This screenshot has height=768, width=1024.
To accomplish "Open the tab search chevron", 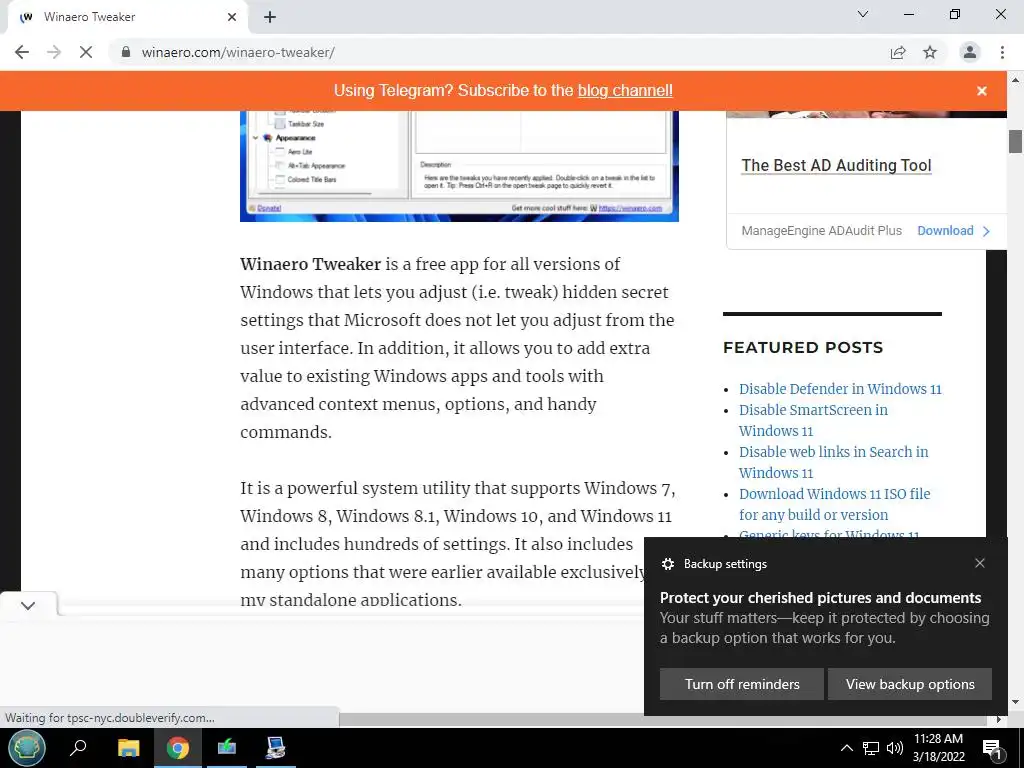I will [x=863, y=14].
